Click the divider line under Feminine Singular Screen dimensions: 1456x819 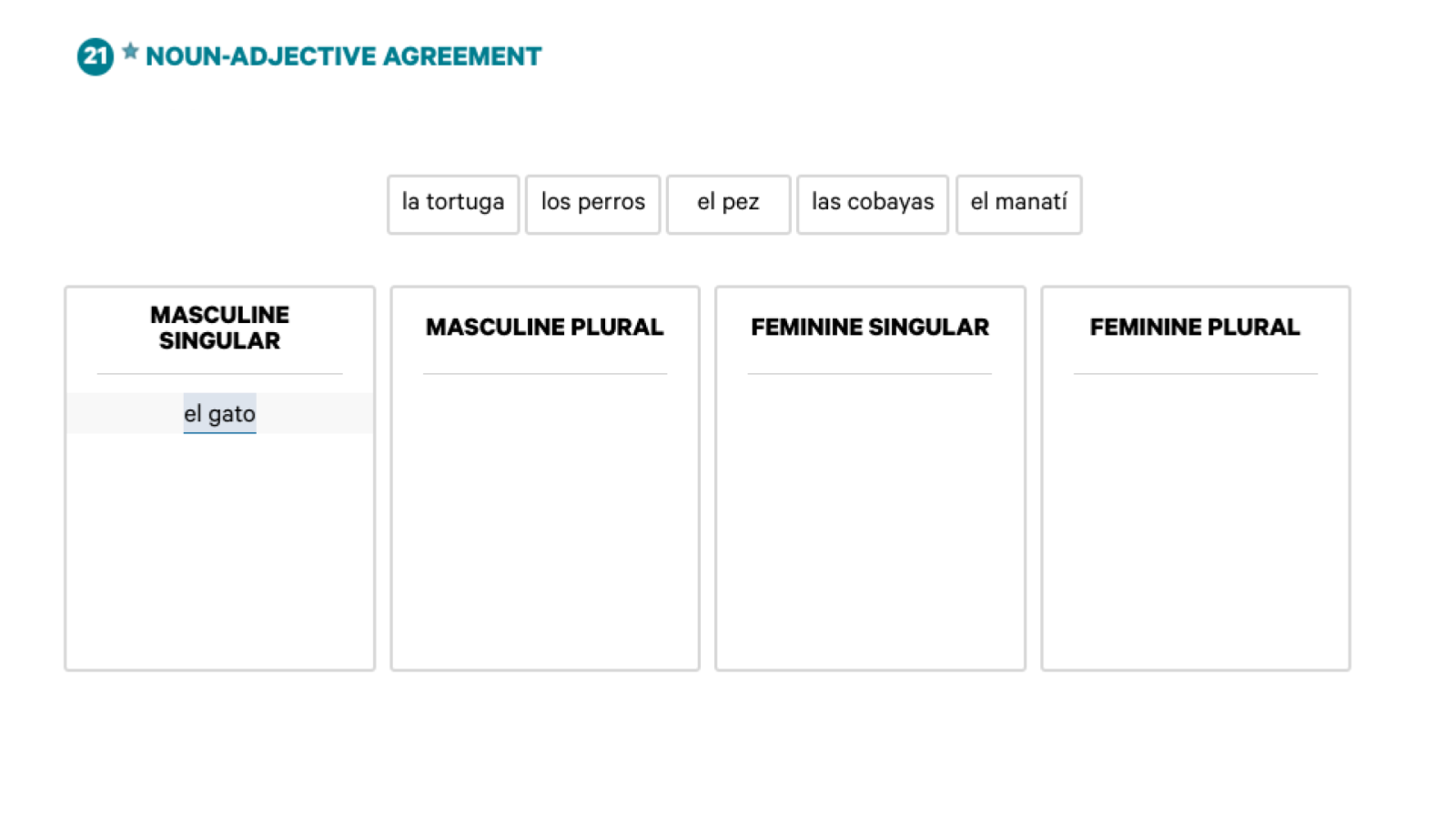[869, 373]
